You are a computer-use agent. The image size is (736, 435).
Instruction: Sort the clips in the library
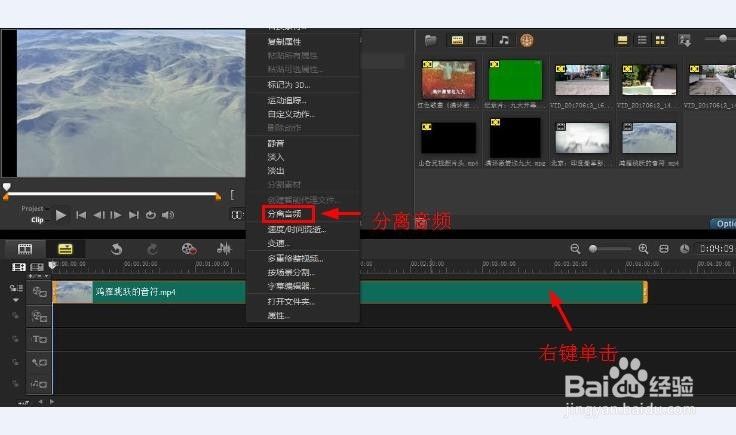[684, 40]
